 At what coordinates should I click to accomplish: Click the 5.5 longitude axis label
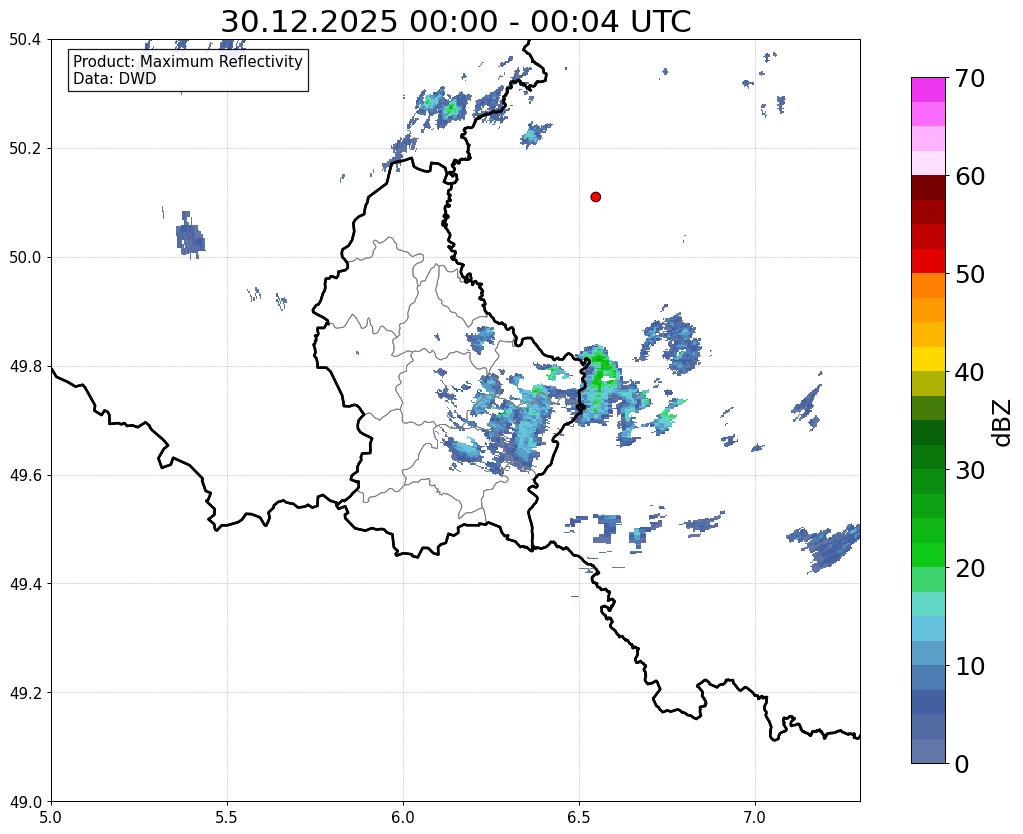pyautogui.click(x=227, y=817)
